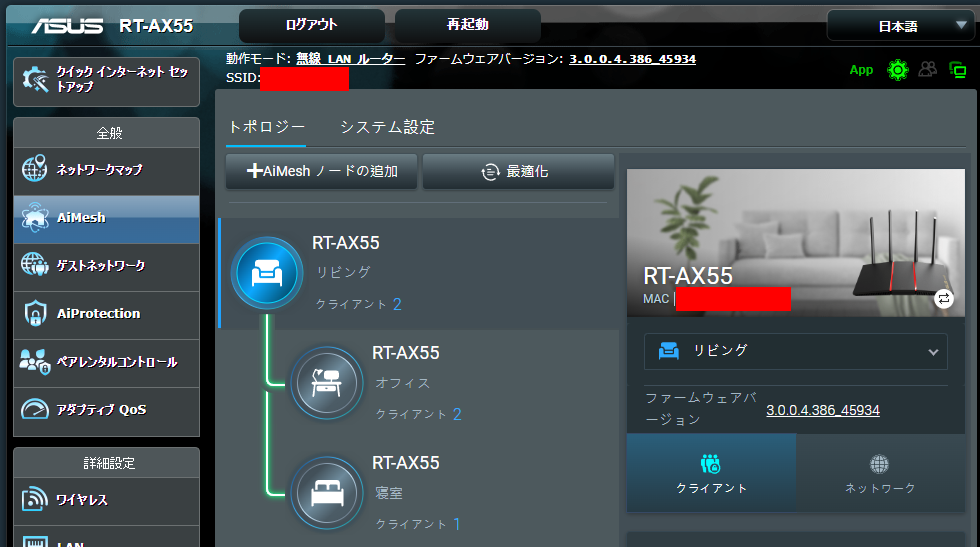Open the language dropdown 日本語

(x=900, y=26)
